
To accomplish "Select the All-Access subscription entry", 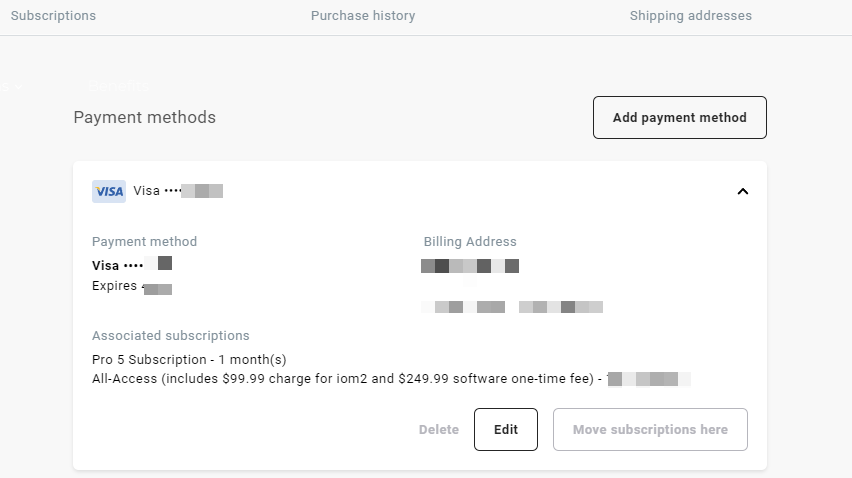I will [391, 379].
